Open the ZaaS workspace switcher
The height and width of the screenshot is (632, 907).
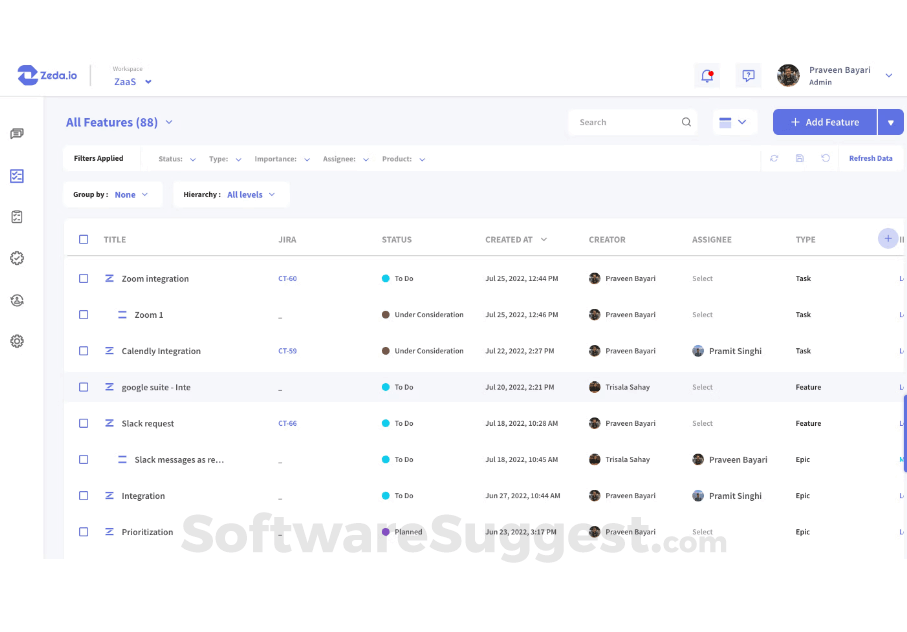pyautogui.click(x=132, y=82)
